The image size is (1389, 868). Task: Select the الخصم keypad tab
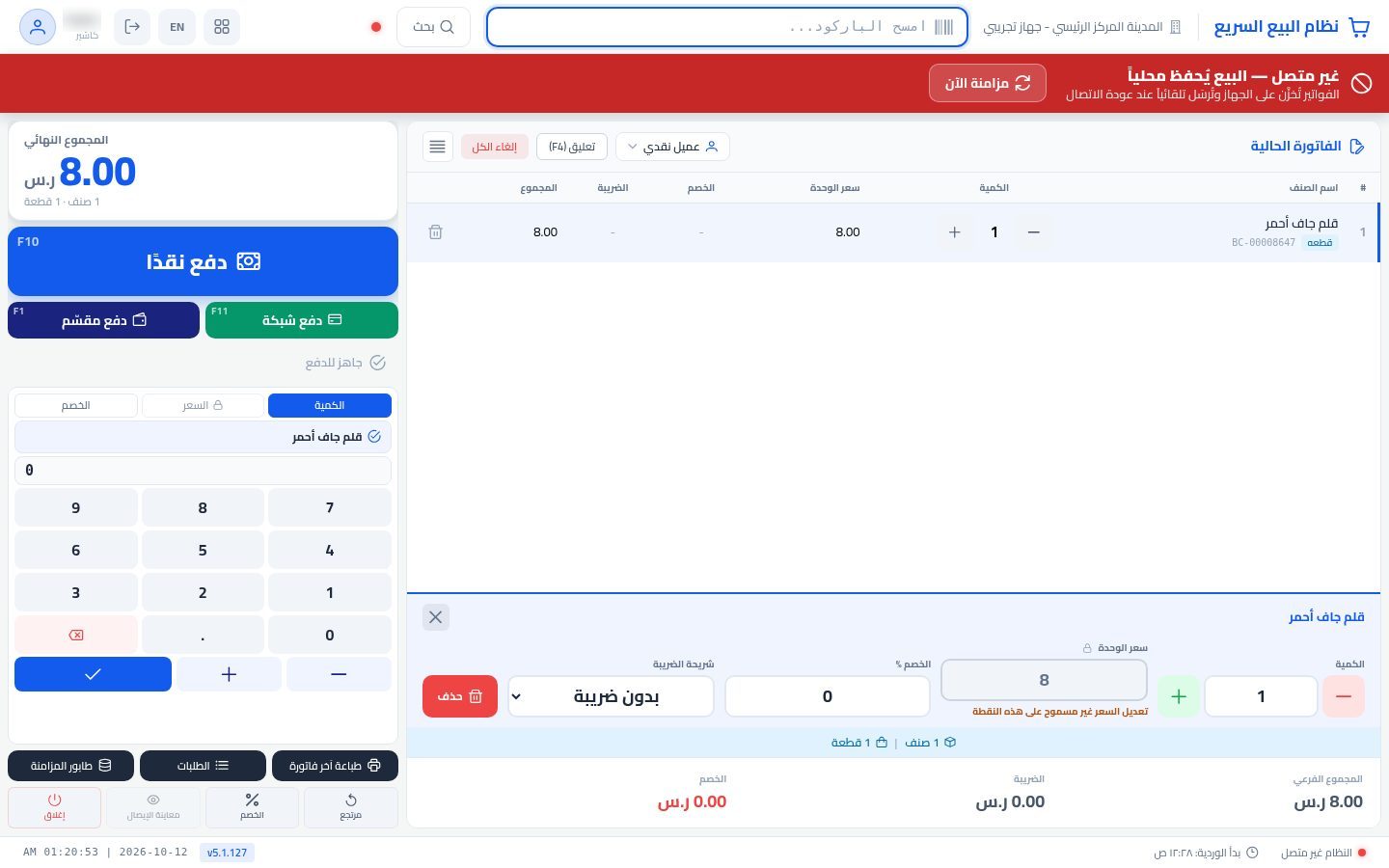76,405
